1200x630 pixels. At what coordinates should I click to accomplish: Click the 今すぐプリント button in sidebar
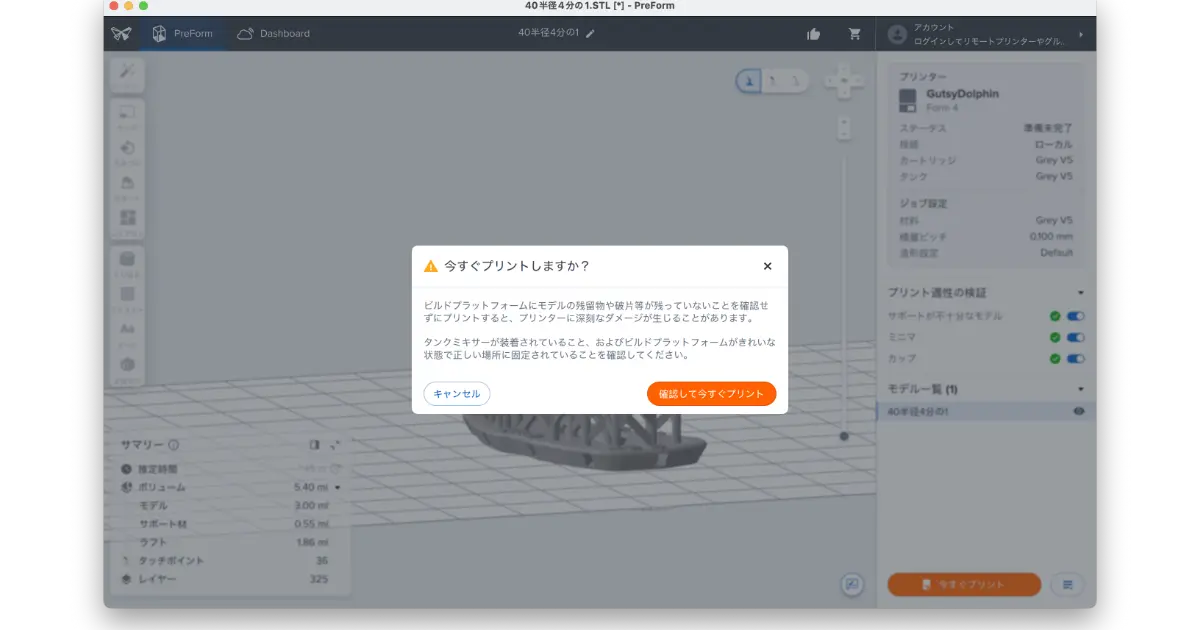pos(964,584)
